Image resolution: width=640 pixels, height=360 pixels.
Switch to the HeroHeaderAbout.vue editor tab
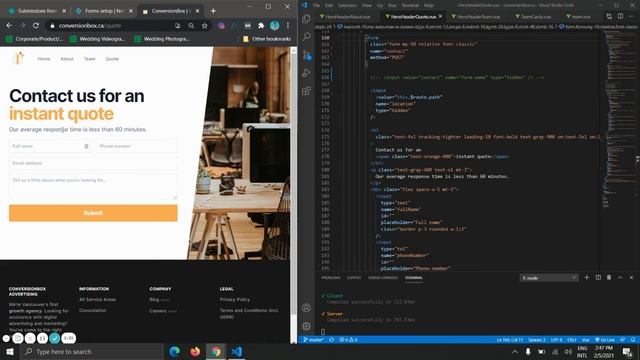[x=345, y=17]
